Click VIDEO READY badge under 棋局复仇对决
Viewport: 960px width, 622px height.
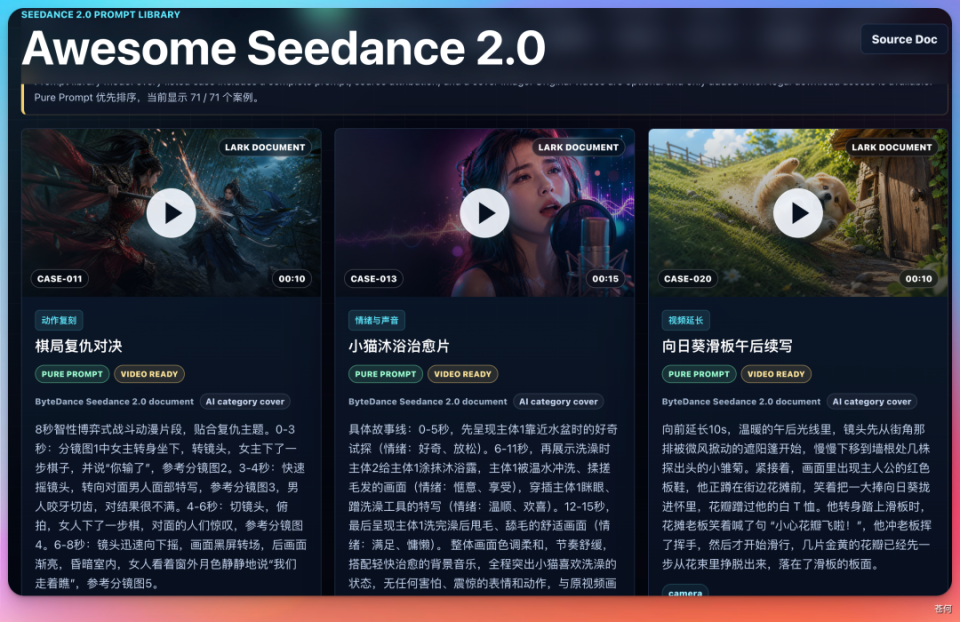pyautogui.click(x=149, y=374)
